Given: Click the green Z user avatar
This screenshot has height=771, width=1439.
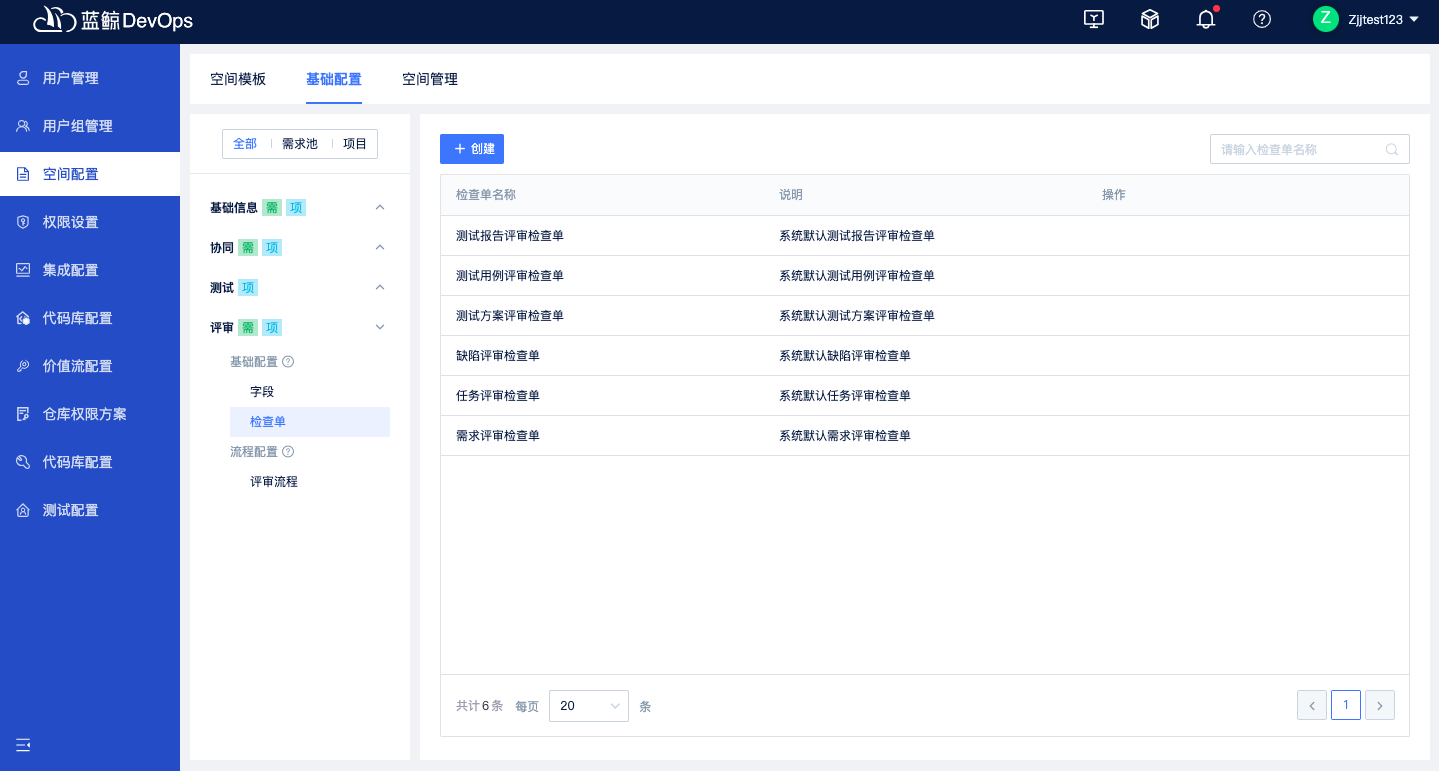Looking at the screenshot, I should pyautogui.click(x=1325, y=19).
